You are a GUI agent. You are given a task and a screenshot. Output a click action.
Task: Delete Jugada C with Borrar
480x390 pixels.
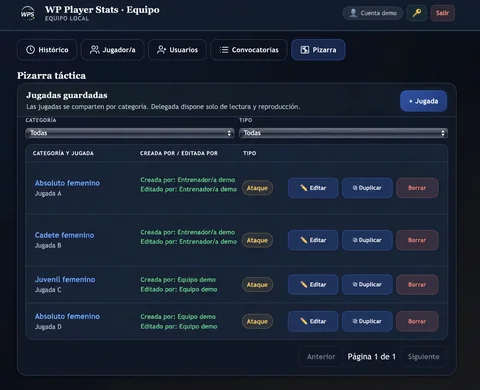tap(417, 285)
